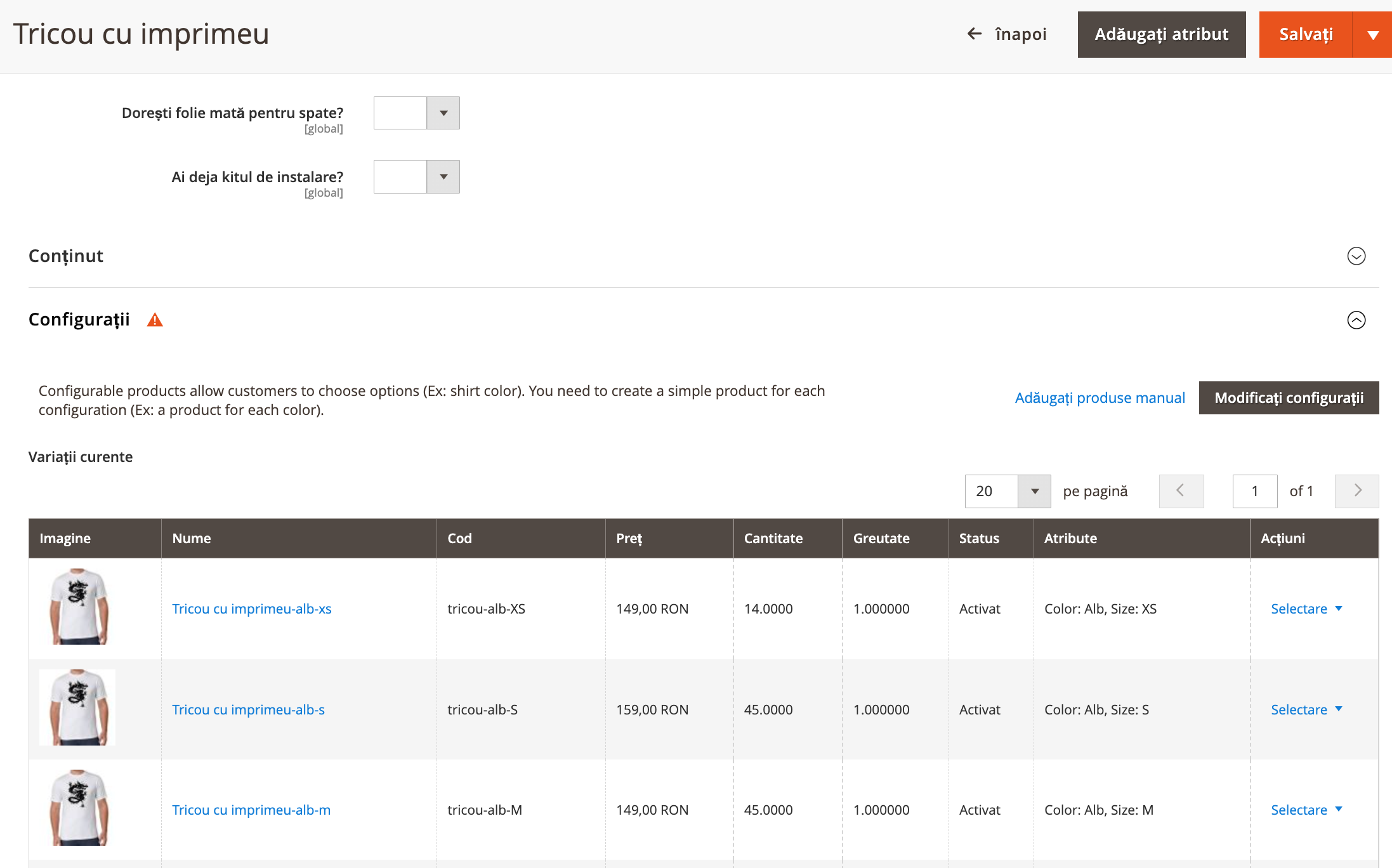Click the Modificați configurații button
Image resolution: width=1392 pixels, height=868 pixels.
1289,398
